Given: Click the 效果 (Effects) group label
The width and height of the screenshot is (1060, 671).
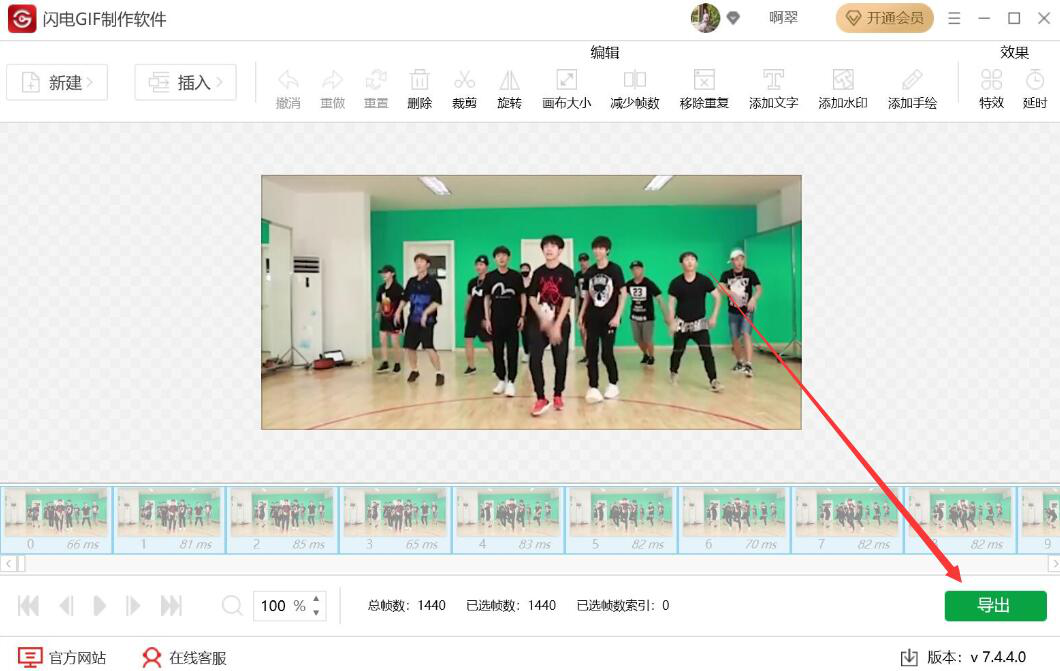Looking at the screenshot, I should [x=1014, y=53].
